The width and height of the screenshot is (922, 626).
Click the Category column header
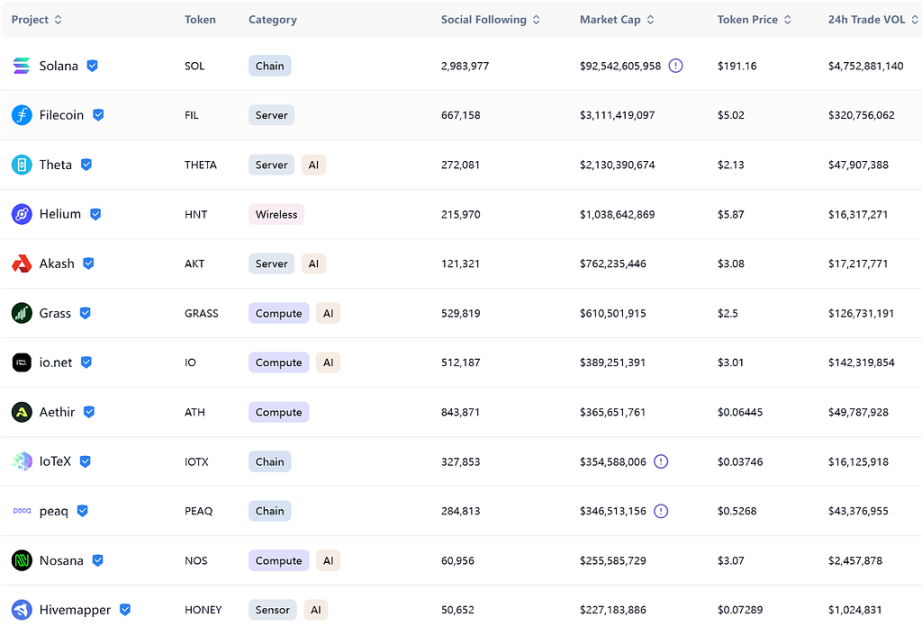pyautogui.click(x=273, y=19)
